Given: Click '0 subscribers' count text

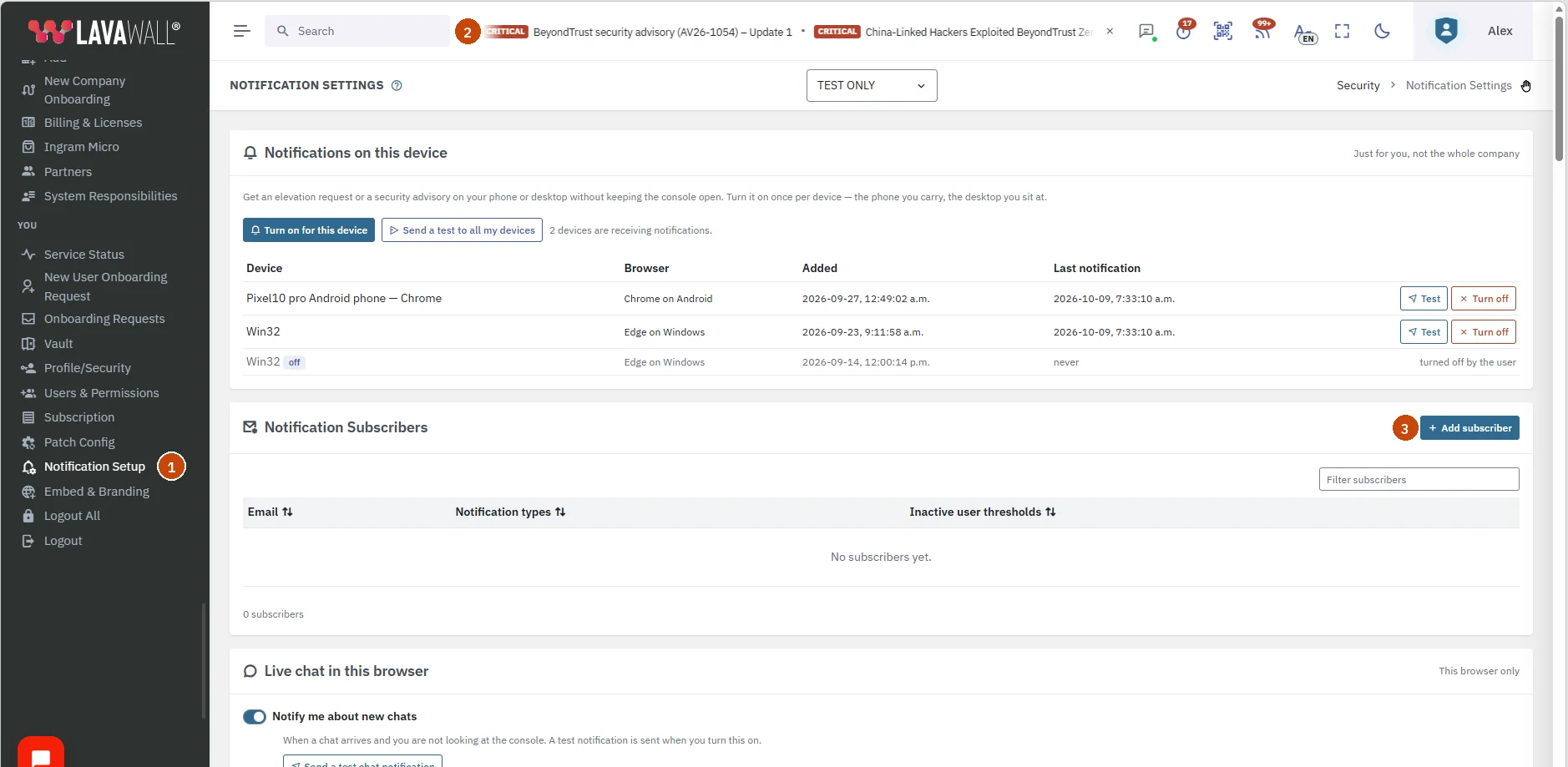Looking at the screenshot, I should [273, 614].
